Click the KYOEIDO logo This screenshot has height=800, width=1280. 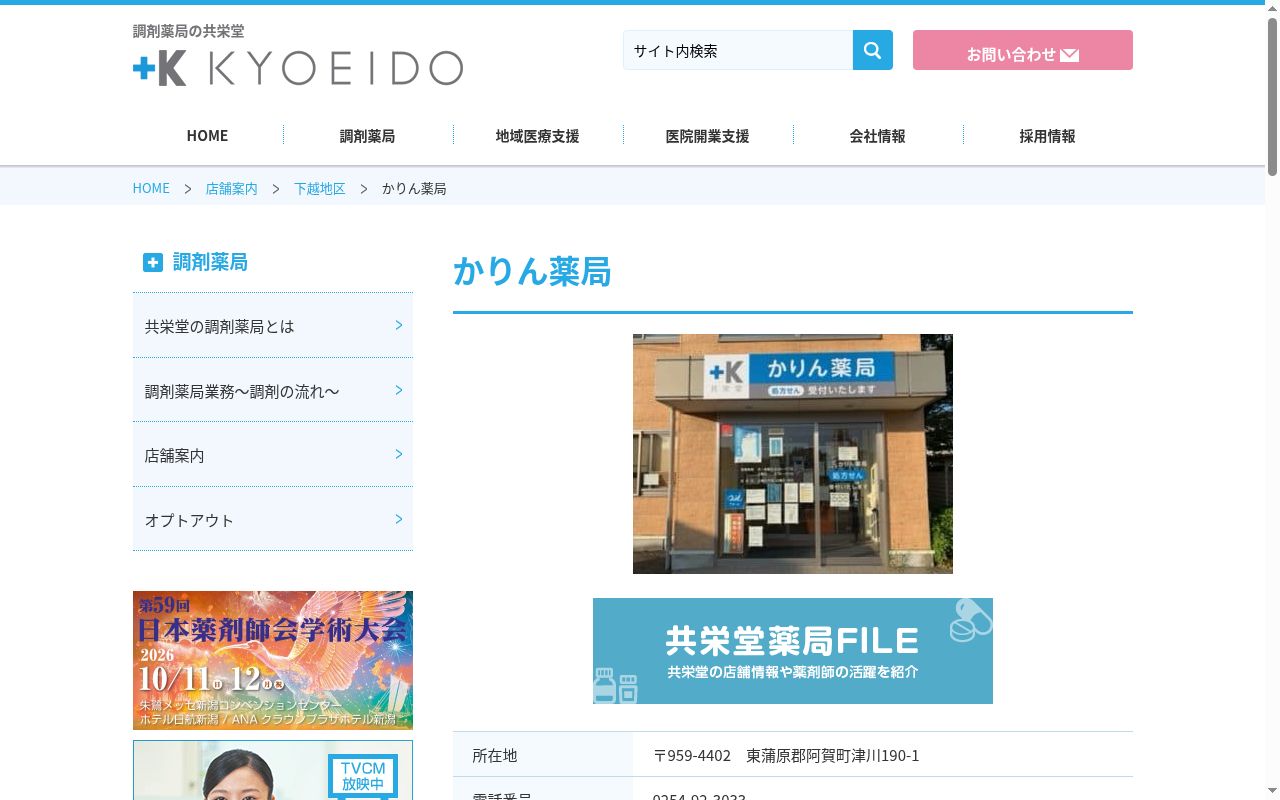298,68
